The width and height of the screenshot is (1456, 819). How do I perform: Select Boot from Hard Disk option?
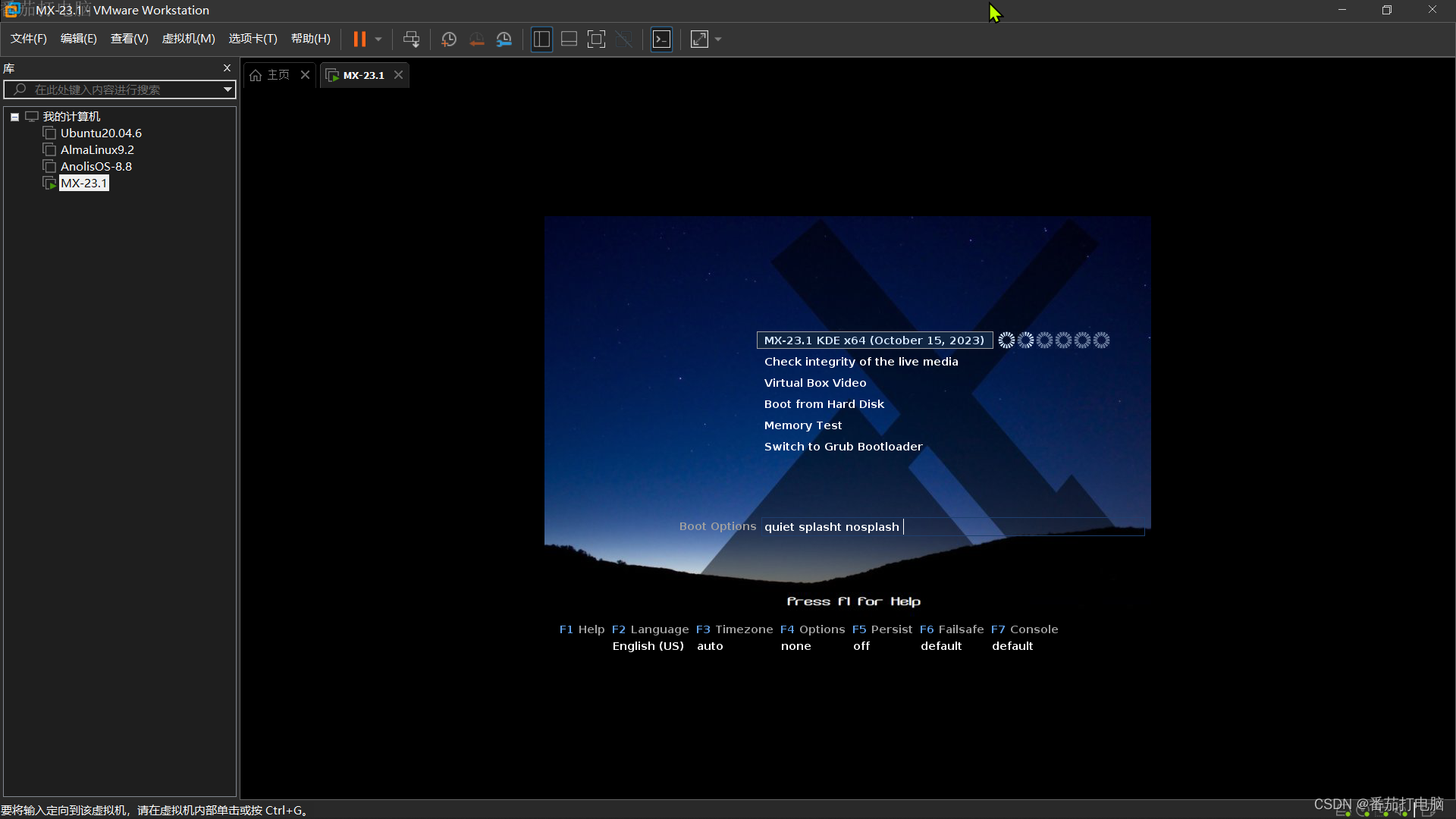pos(824,403)
